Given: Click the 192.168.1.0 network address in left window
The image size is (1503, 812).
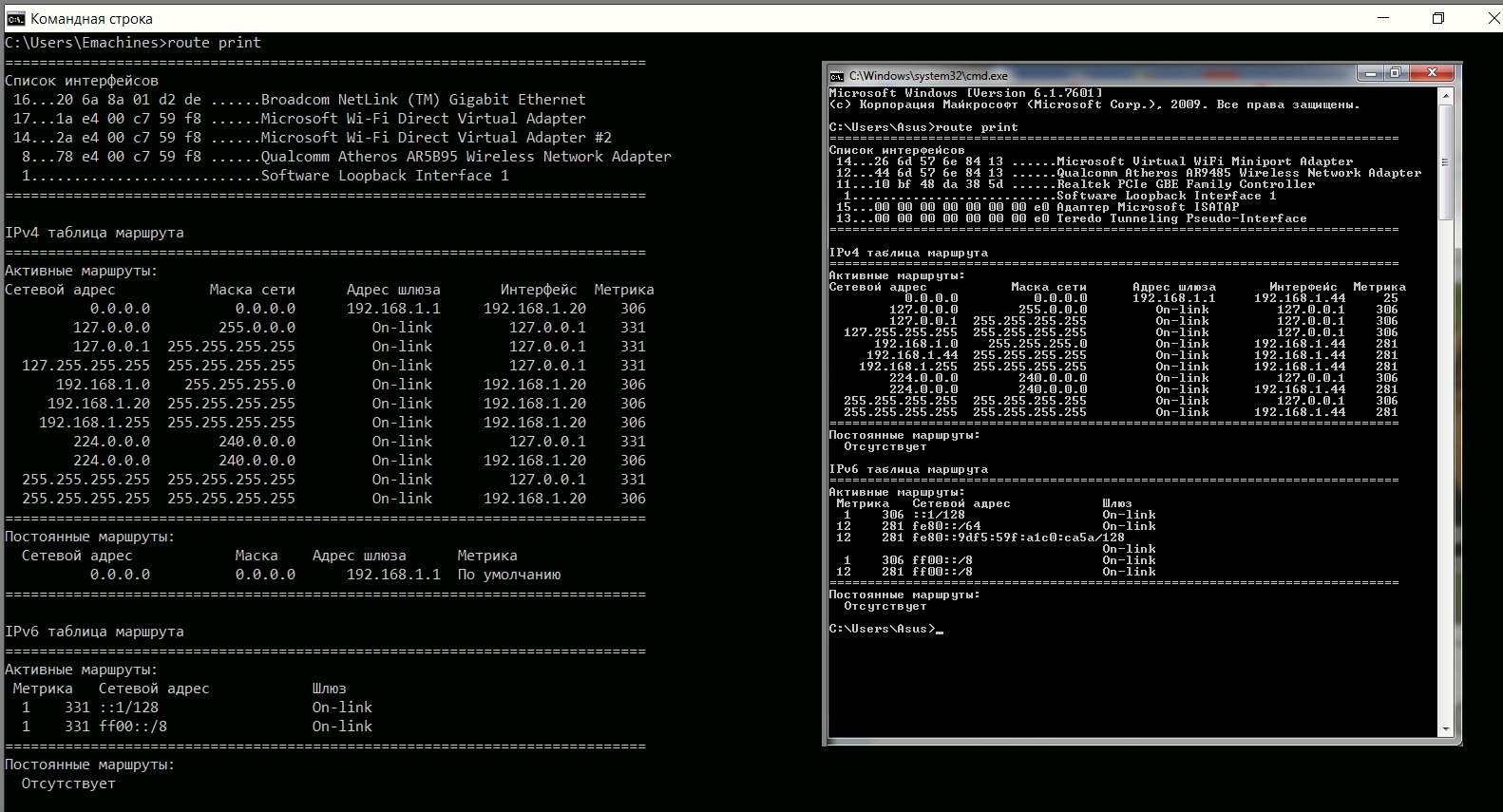Looking at the screenshot, I should pyautogui.click(x=103, y=385).
